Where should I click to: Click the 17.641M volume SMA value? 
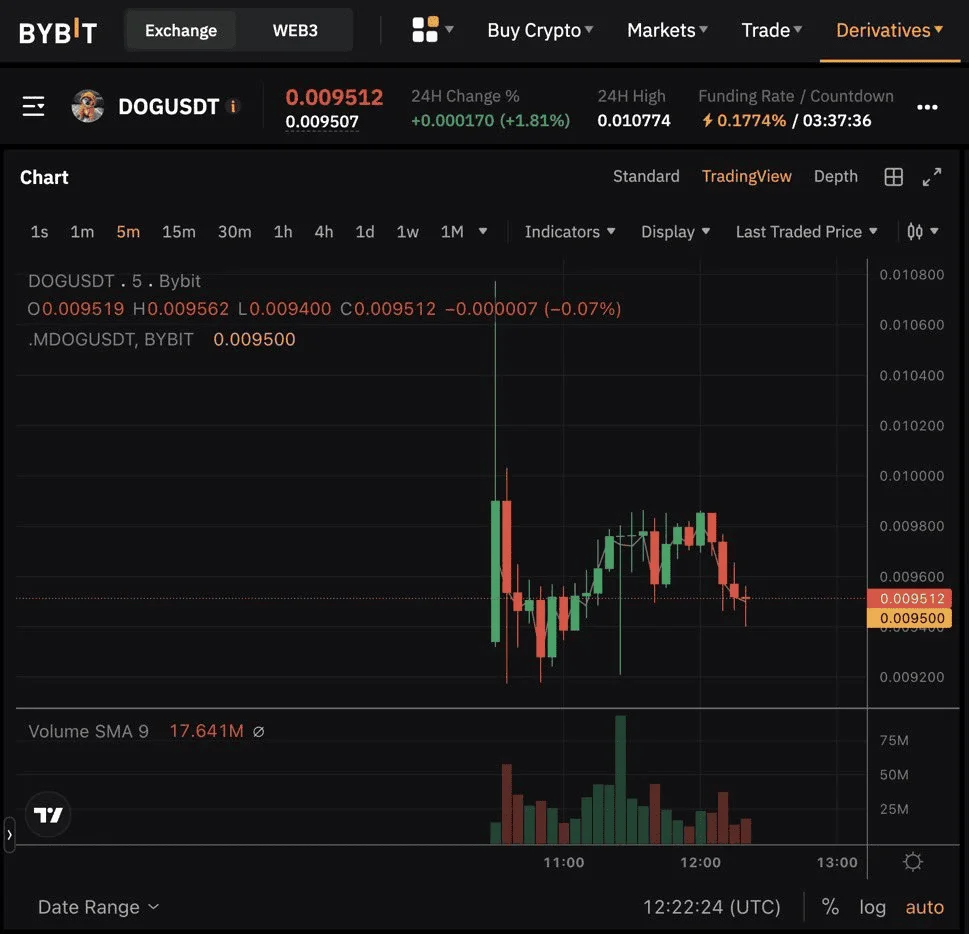206,731
